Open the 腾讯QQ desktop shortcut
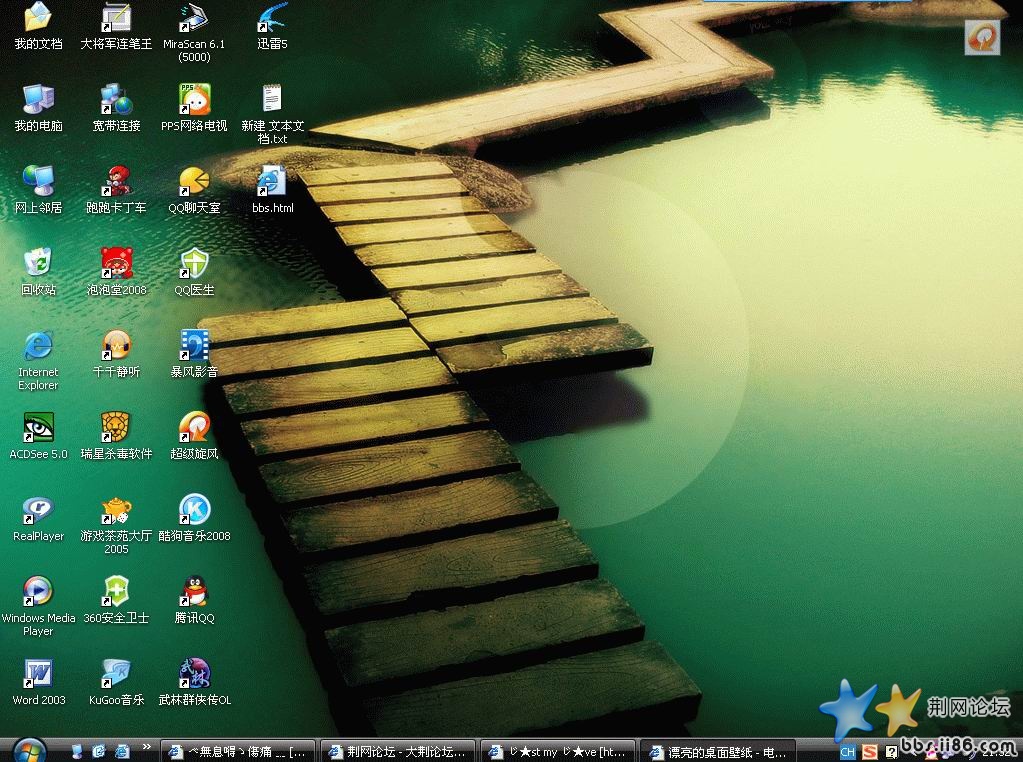Image resolution: width=1023 pixels, height=762 pixels. tap(194, 591)
